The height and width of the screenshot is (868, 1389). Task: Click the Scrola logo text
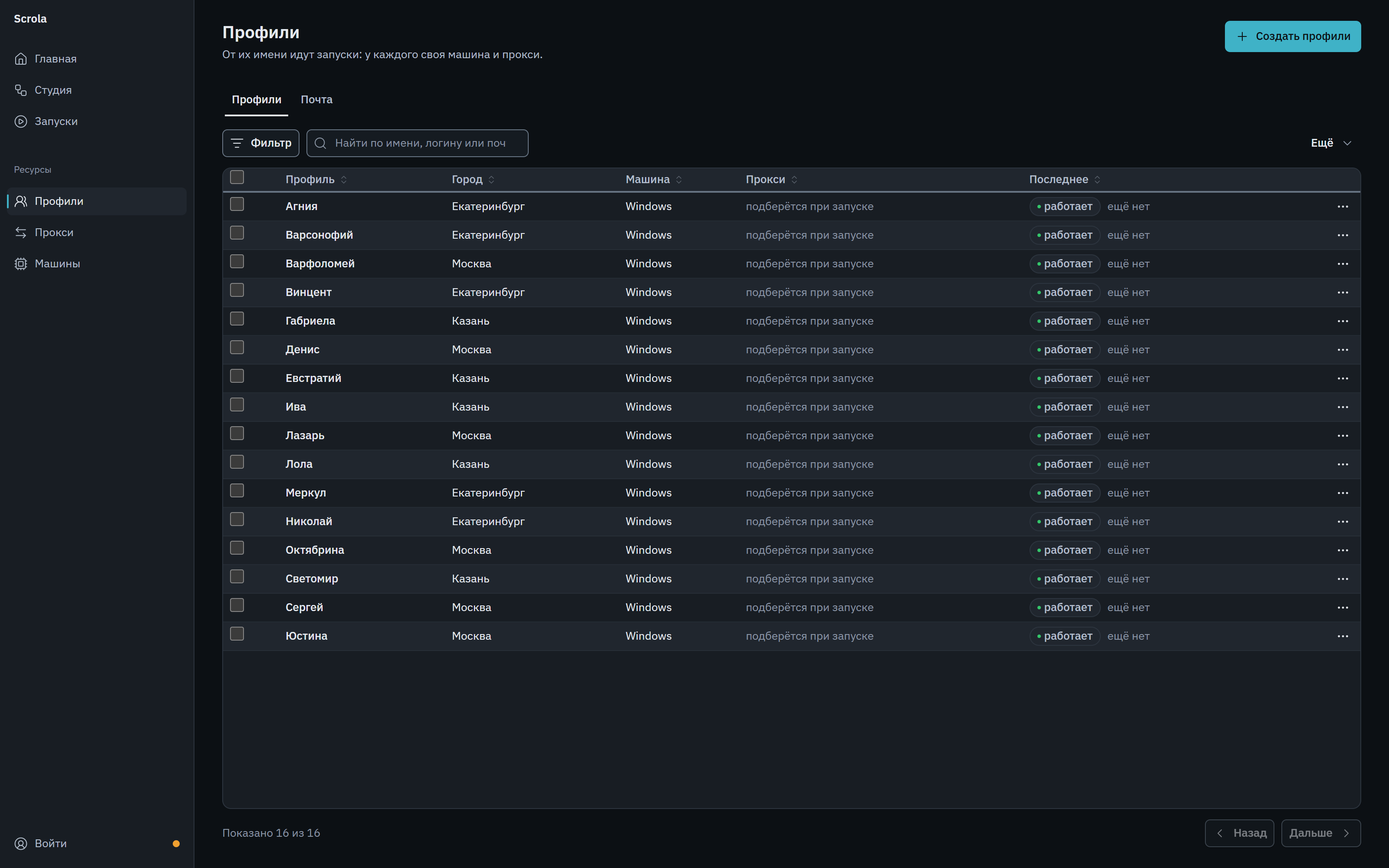(x=30, y=19)
